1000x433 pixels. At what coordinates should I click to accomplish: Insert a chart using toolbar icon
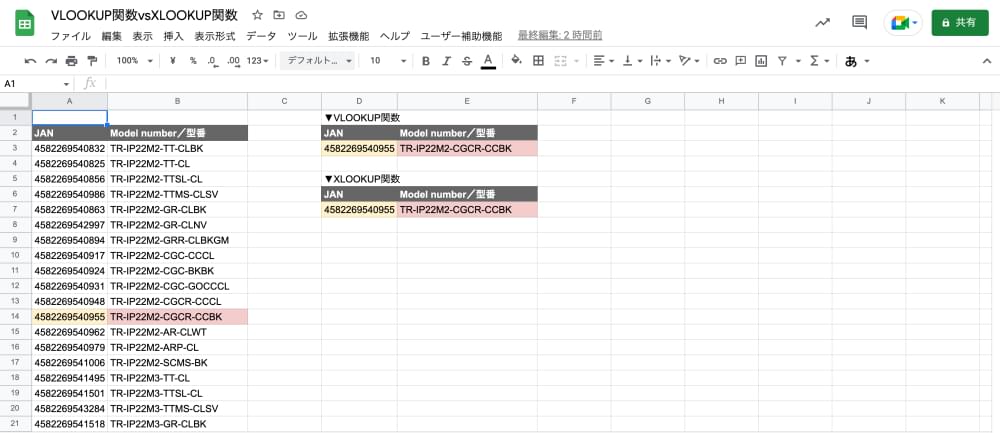(761, 61)
